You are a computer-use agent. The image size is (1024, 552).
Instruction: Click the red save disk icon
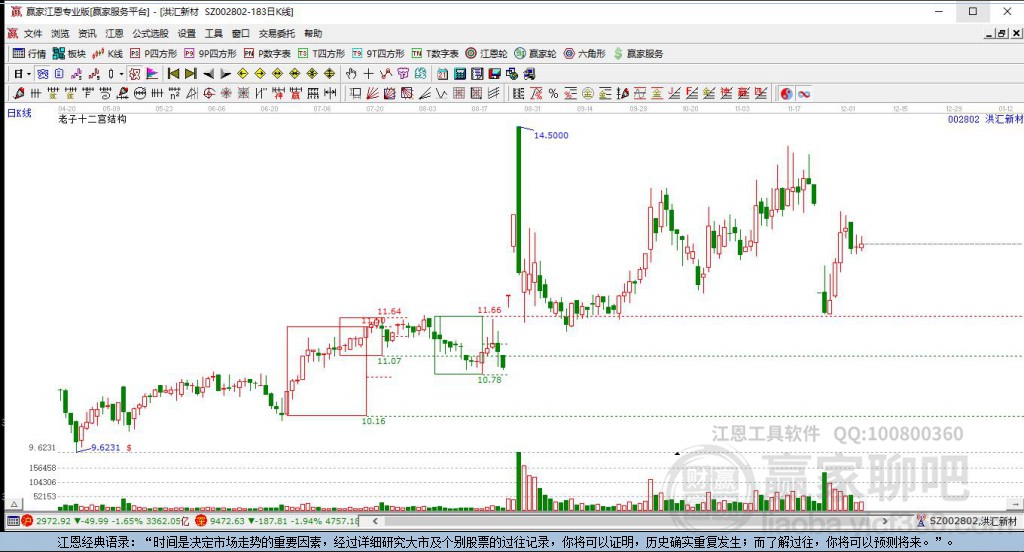pyautogui.click(x=494, y=74)
